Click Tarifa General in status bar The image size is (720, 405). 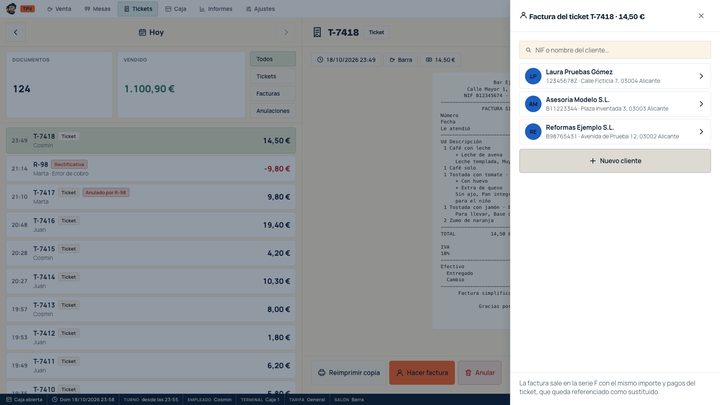(307, 399)
